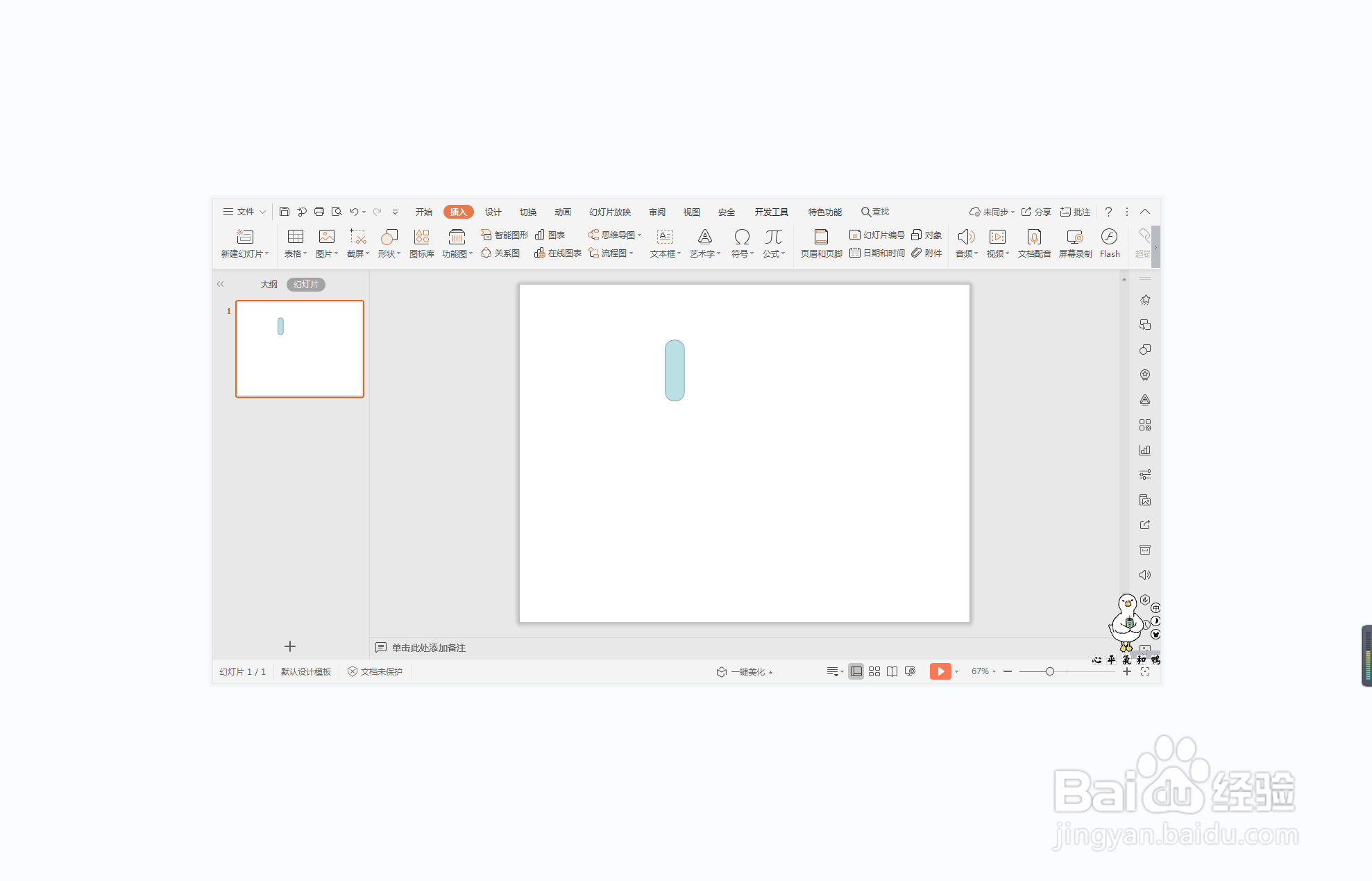Expand the Shapes (形状) dropdown
The image size is (1372, 881).
click(398, 254)
